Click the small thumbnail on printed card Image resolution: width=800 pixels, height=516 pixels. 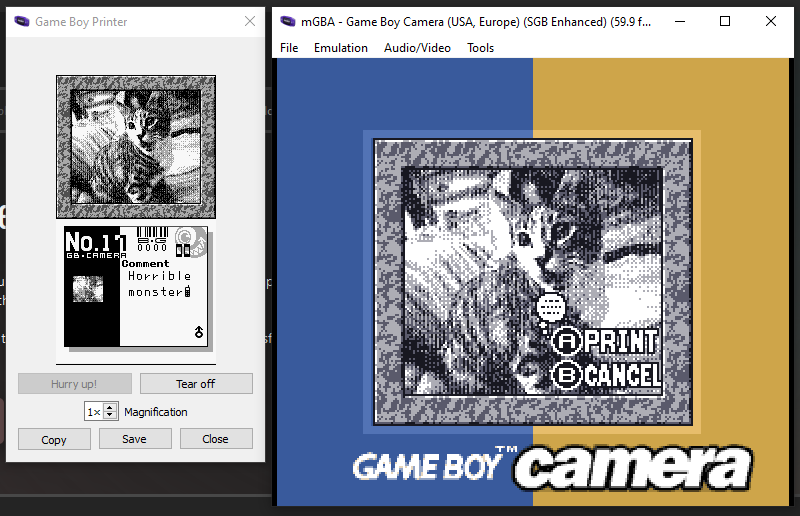pos(88,289)
